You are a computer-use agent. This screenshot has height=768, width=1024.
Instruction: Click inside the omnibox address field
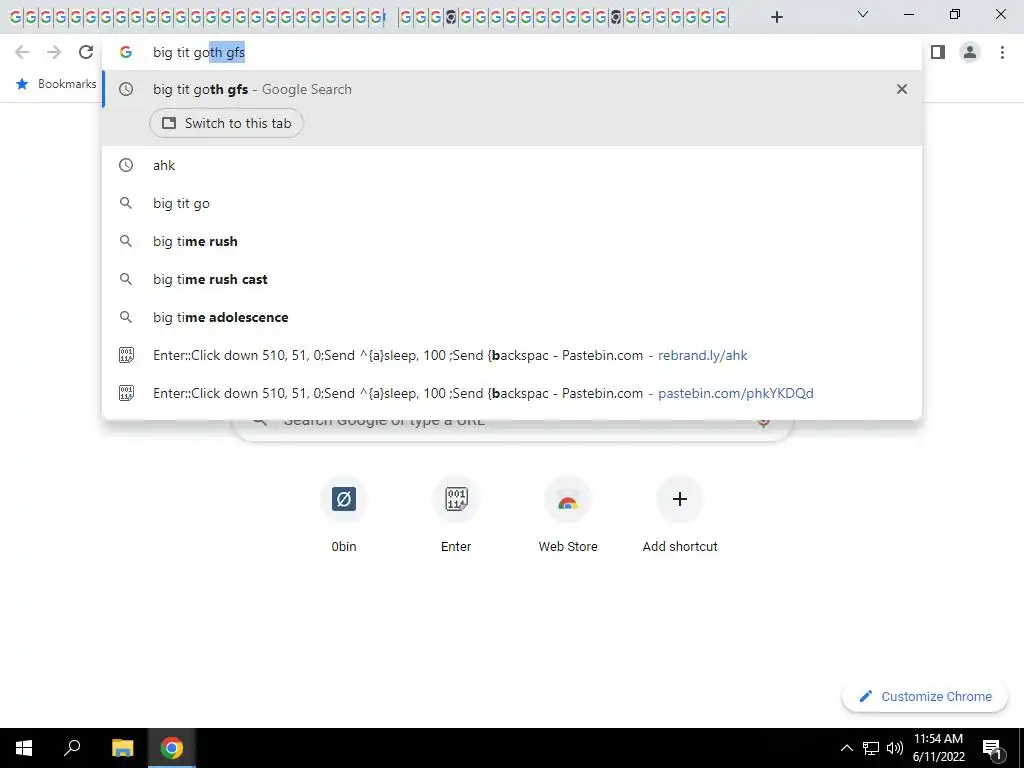(512, 52)
